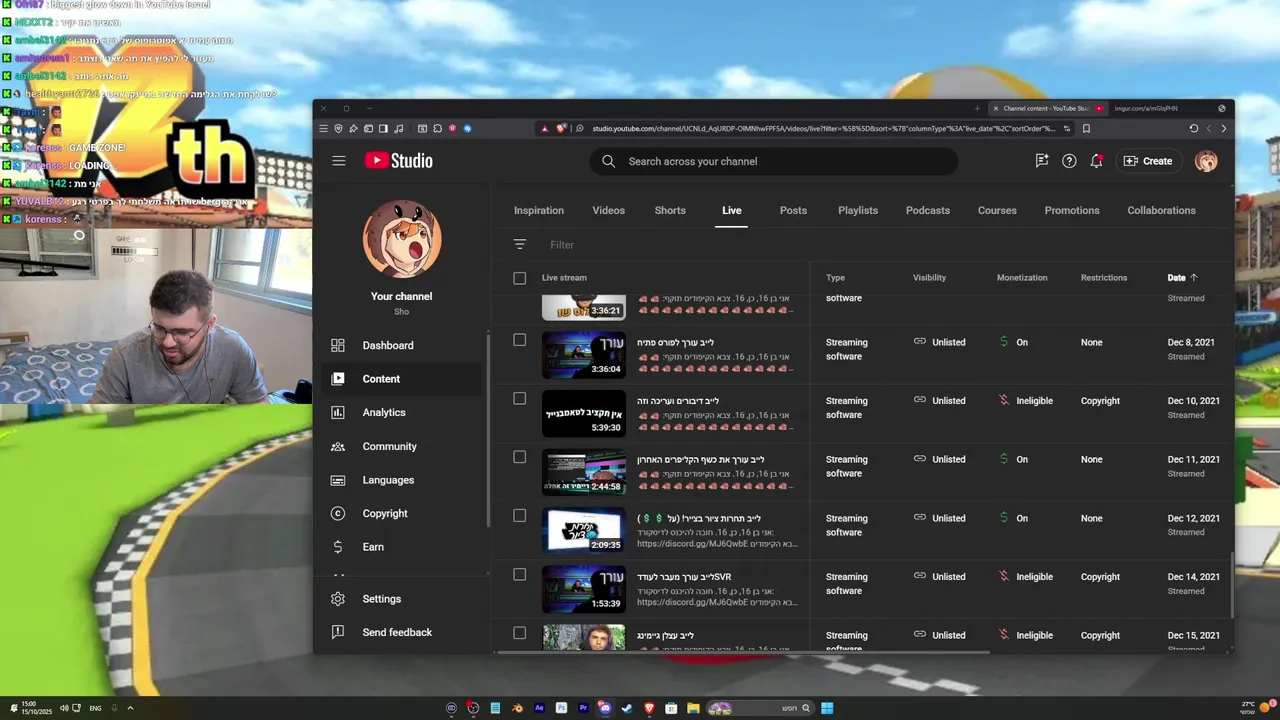Open the Windows Start button

click(827, 708)
